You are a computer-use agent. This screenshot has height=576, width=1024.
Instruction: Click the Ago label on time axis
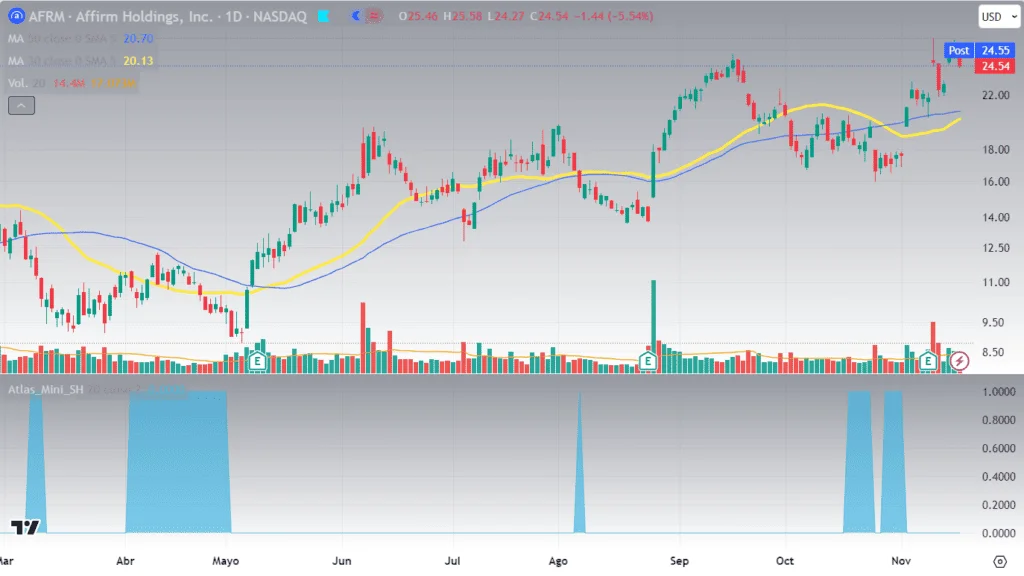[x=558, y=561]
